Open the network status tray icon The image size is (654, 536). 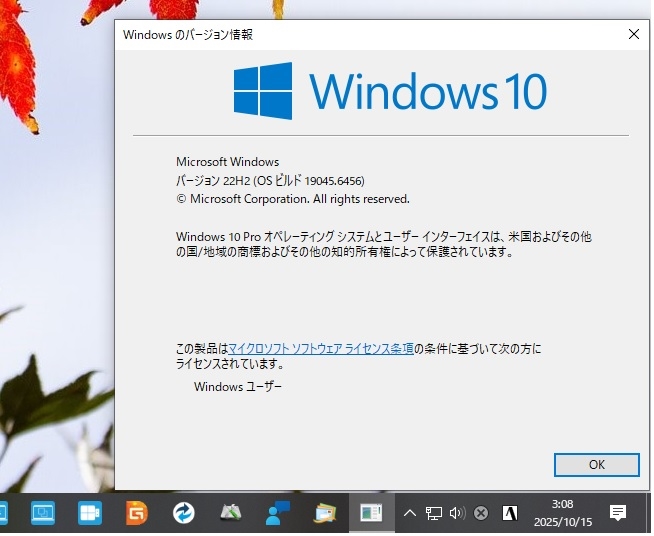click(435, 515)
